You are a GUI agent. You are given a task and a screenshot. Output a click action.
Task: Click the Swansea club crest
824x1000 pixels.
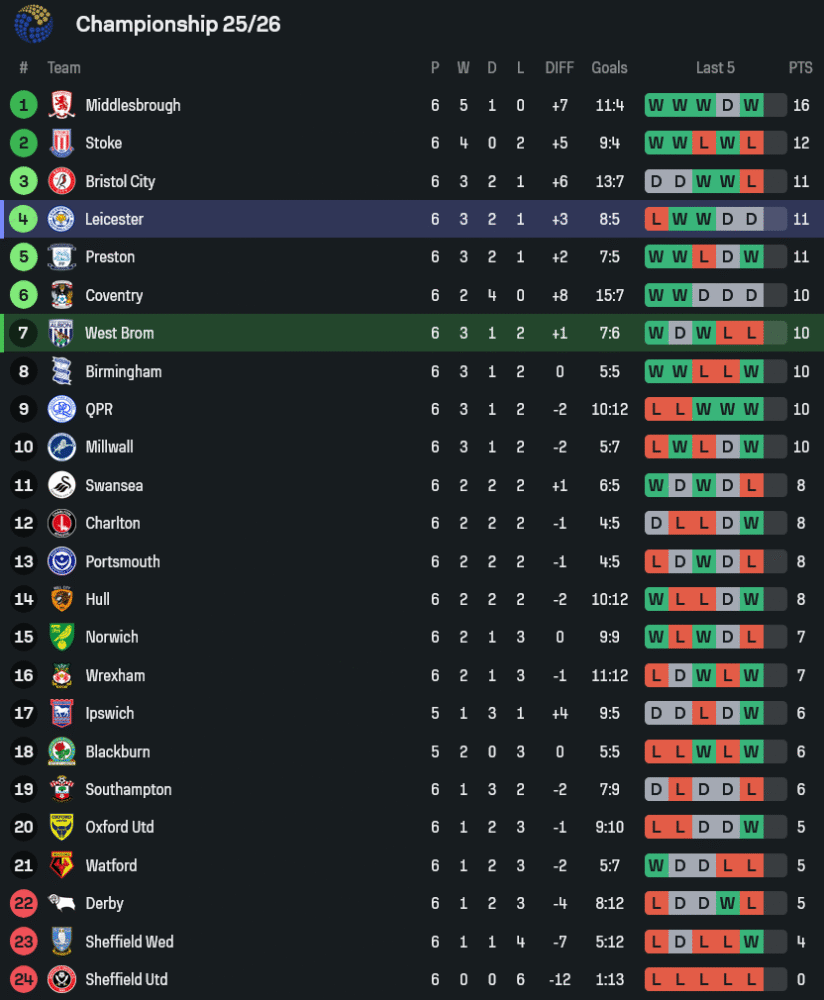point(62,485)
